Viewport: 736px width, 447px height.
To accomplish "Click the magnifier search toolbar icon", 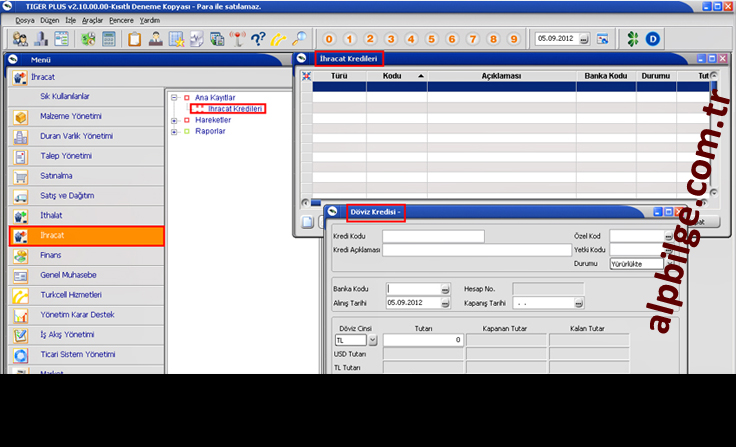I will point(299,39).
